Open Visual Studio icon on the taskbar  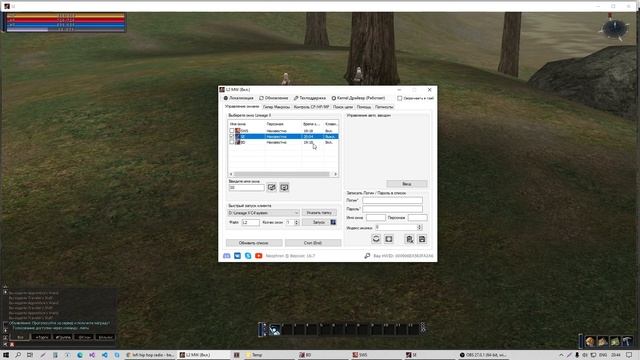click(x=92, y=355)
